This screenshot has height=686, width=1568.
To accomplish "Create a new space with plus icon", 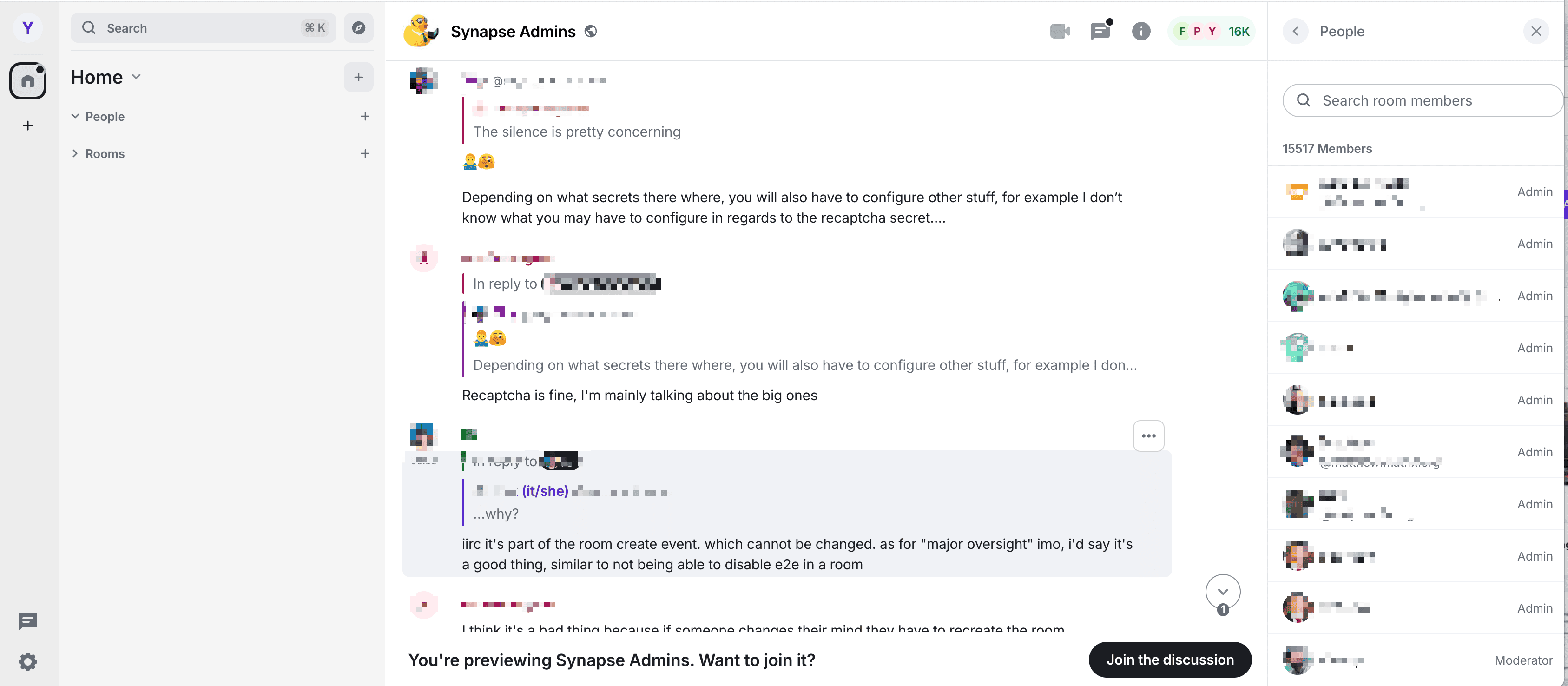I will coord(28,125).
